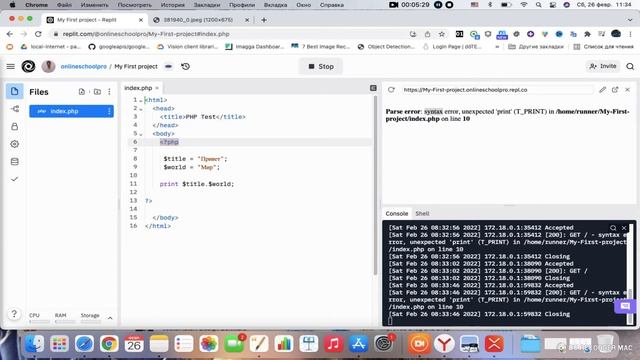640x360 pixels.
Task: Search within the console output
Action: tap(613, 228)
